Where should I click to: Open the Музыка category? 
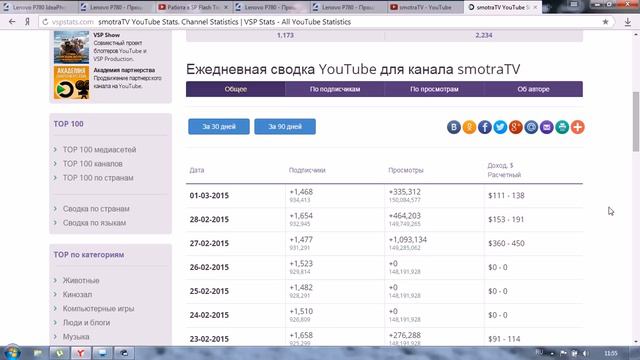pos(76,337)
